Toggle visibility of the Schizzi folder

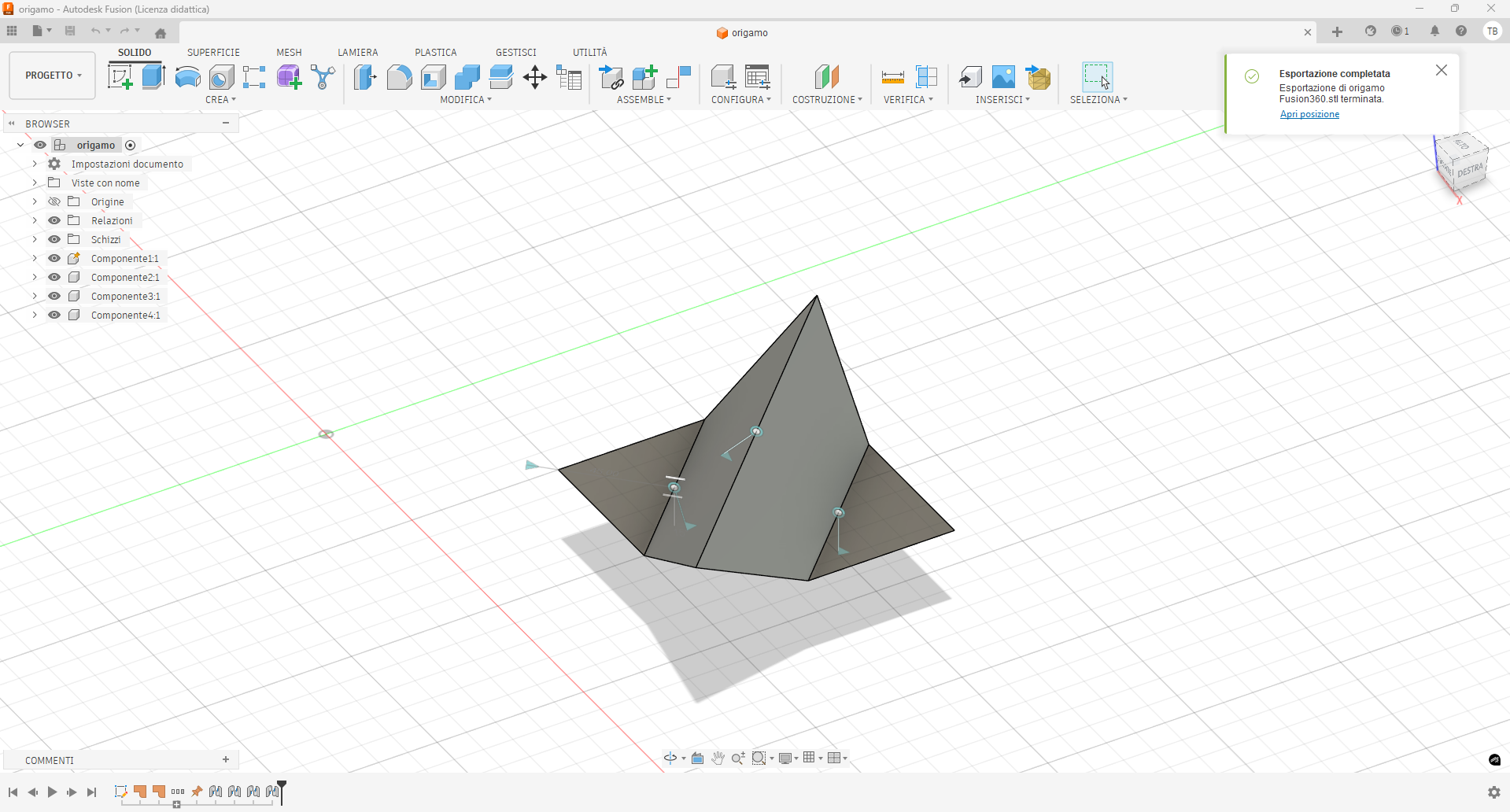pos(54,239)
